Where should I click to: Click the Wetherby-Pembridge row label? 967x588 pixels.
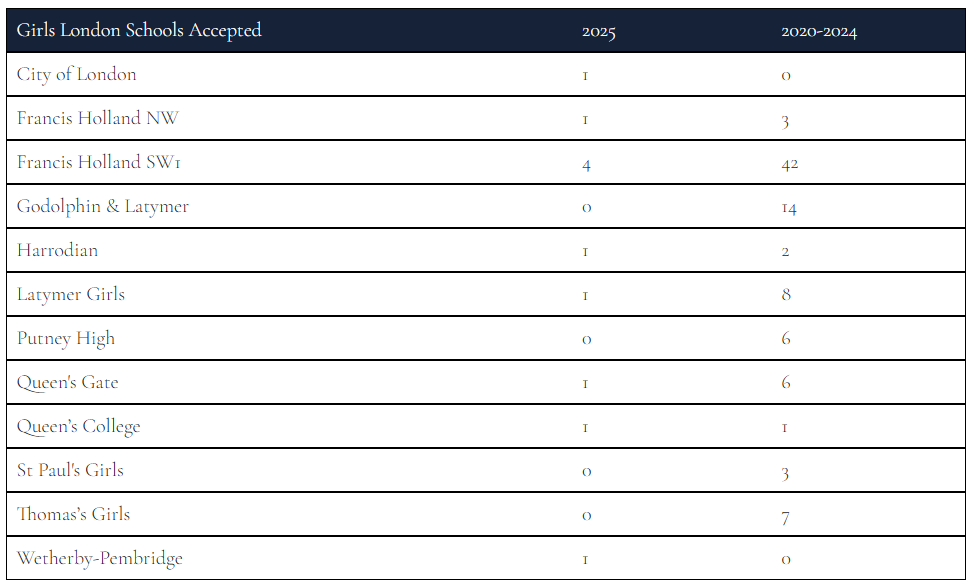coord(100,558)
